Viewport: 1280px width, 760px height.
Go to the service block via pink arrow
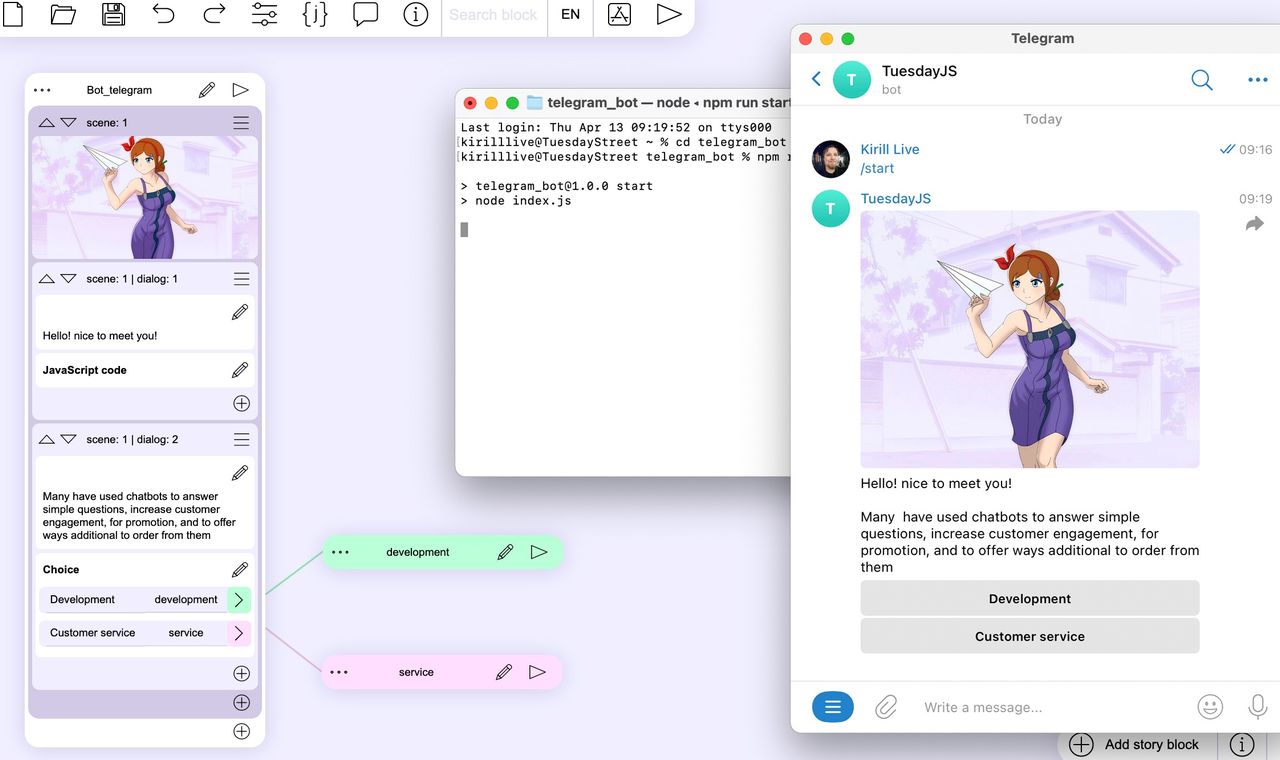pyautogui.click(x=238, y=633)
